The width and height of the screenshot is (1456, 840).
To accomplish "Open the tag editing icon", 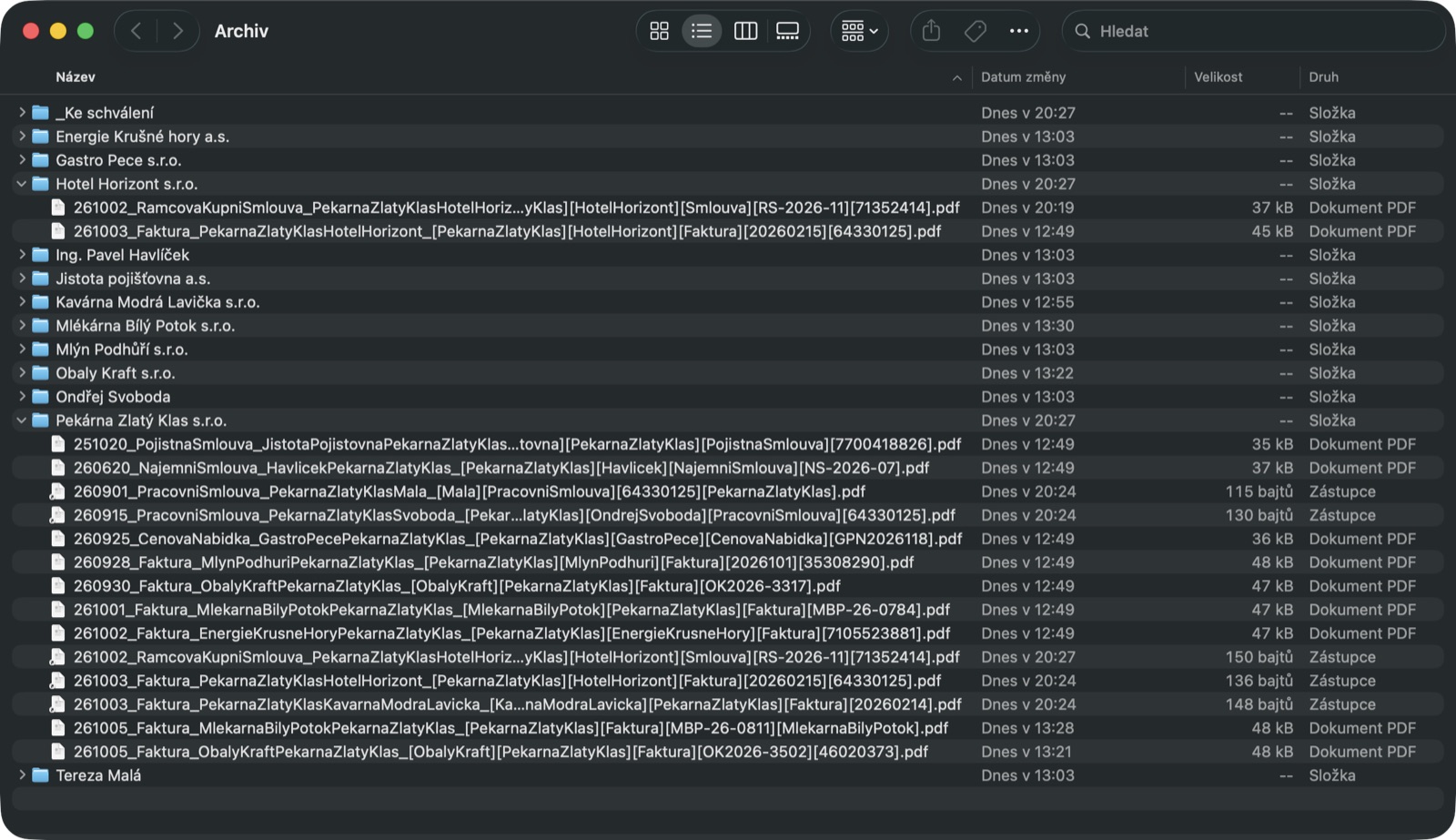I will point(975,31).
